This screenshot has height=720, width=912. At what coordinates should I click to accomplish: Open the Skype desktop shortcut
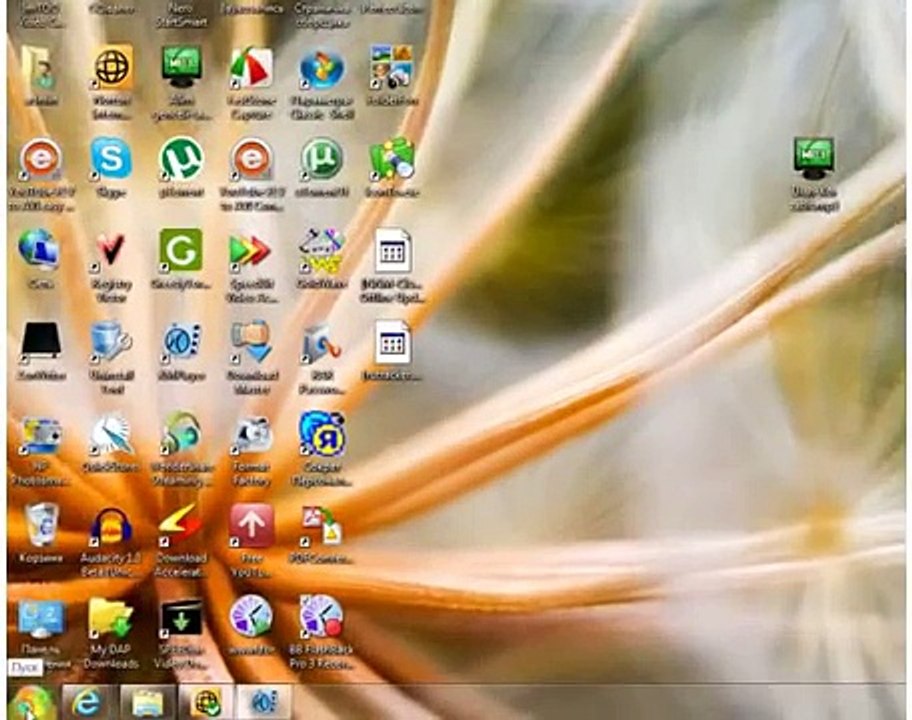tap(111, 159)
